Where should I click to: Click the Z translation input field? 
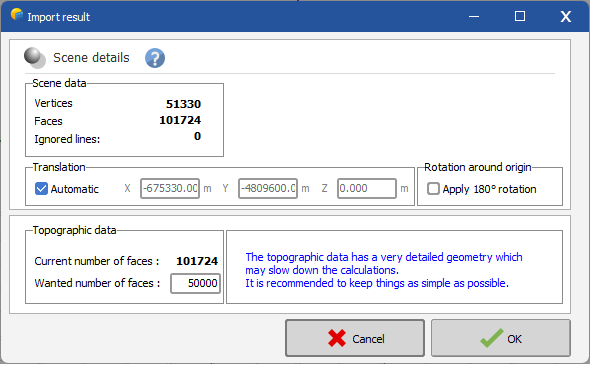pos(367,188)
